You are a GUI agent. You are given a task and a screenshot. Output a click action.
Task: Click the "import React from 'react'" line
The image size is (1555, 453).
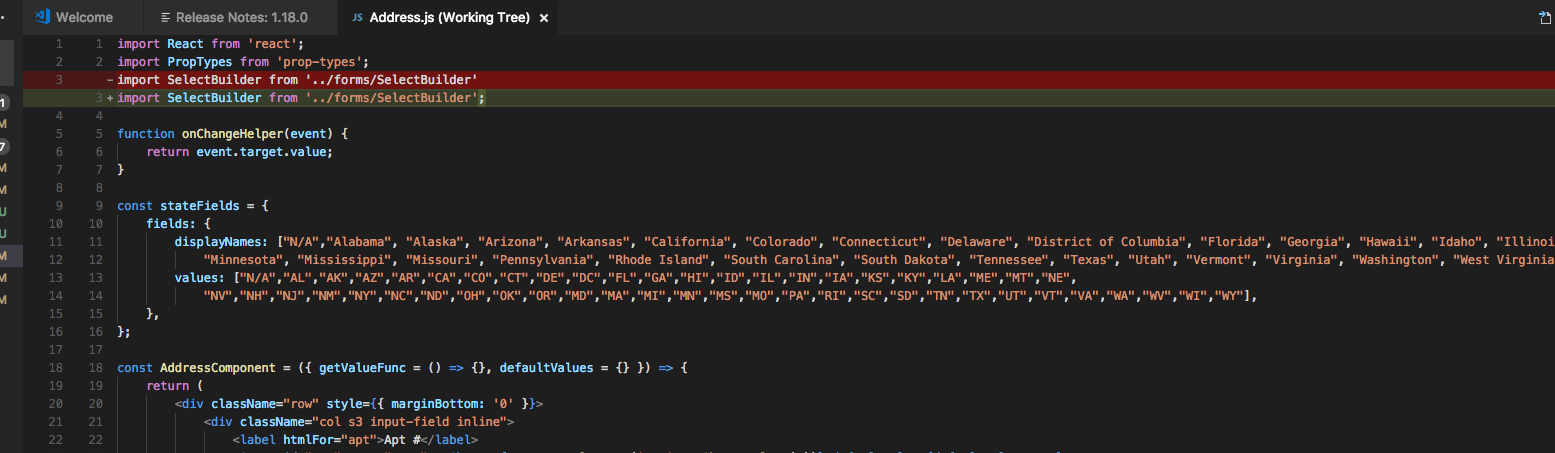[210, 43]
